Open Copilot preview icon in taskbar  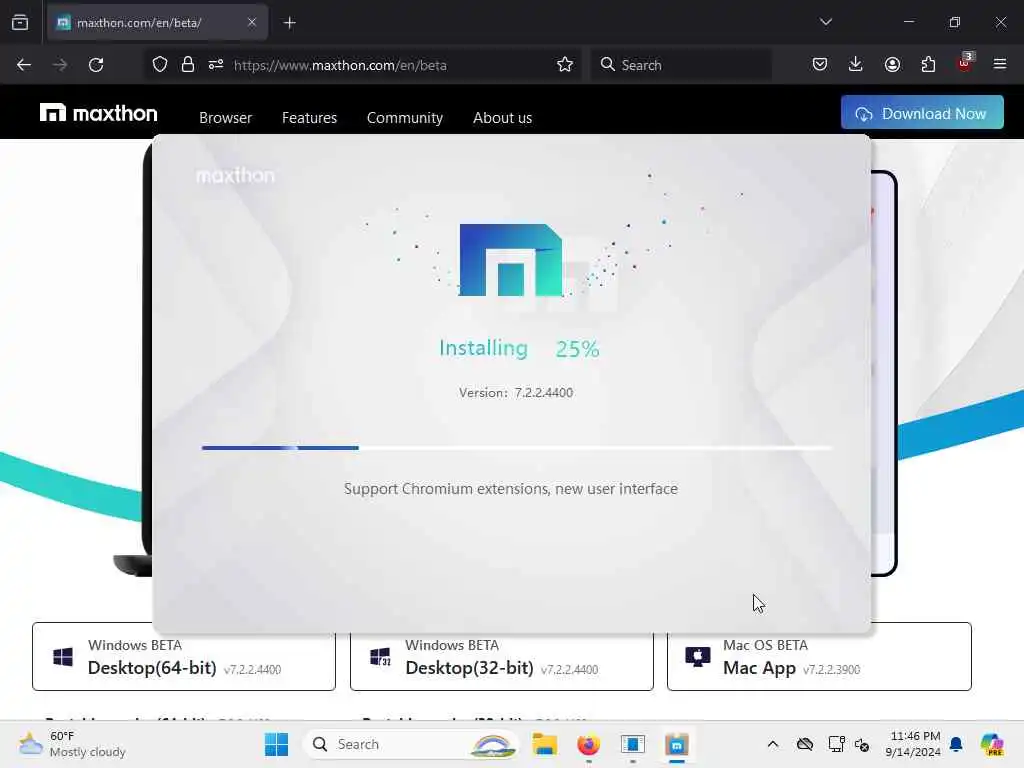(992, 744)
